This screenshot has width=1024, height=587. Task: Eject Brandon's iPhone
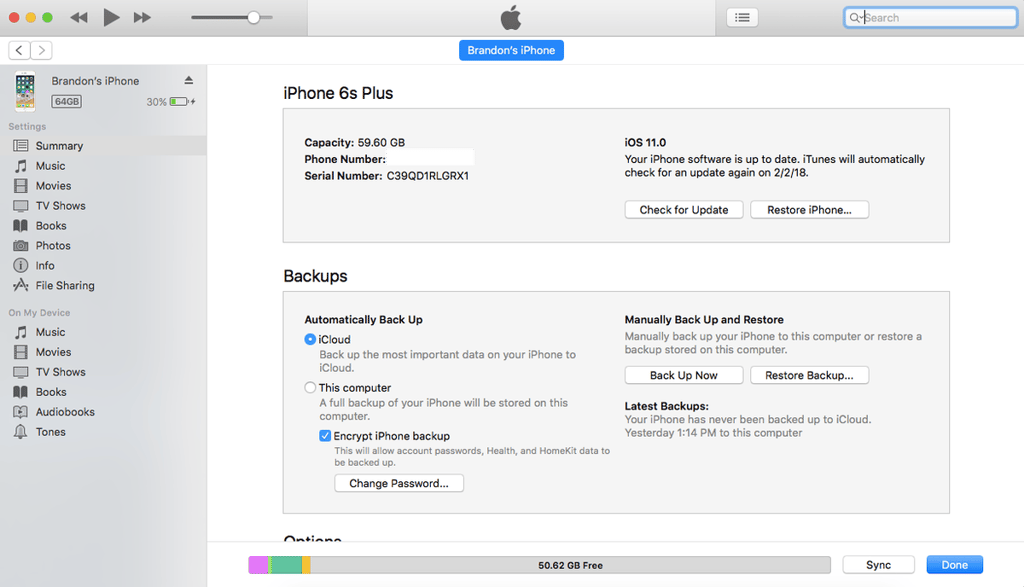point(189,80)
